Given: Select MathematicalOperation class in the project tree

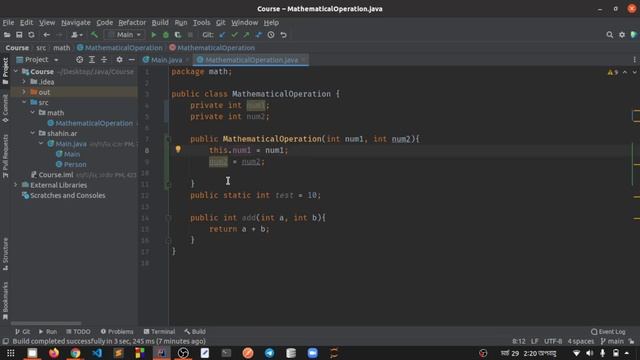Looking at the screenshot, I should 94,123.
